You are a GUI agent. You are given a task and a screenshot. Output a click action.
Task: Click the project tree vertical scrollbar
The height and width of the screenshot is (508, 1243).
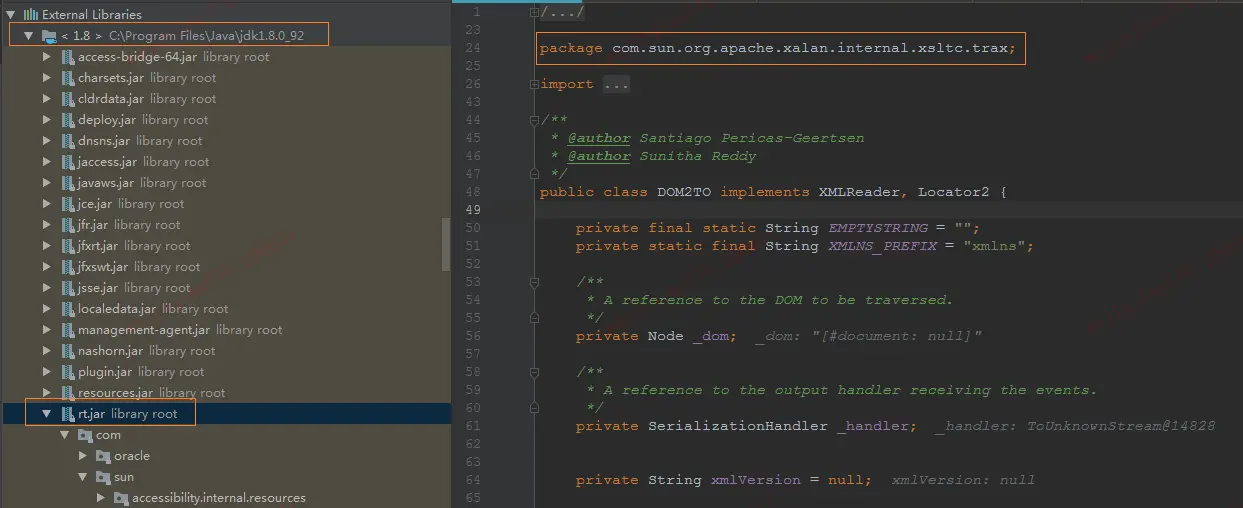pos(446,245)
